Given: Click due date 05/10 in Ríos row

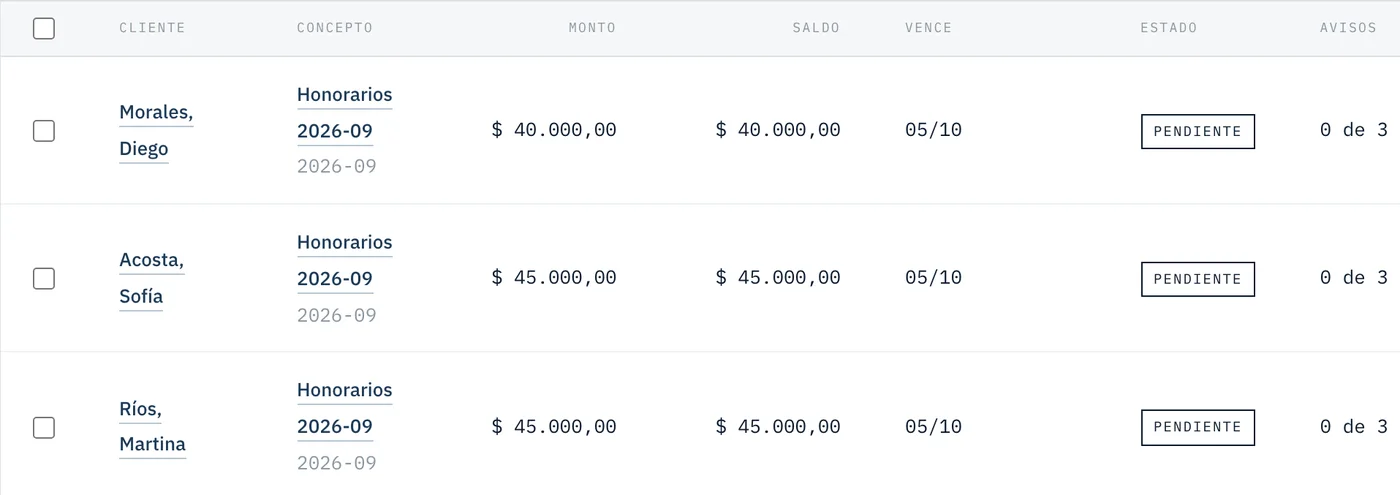Looking at the screenshot, I should tap(933, 427).
